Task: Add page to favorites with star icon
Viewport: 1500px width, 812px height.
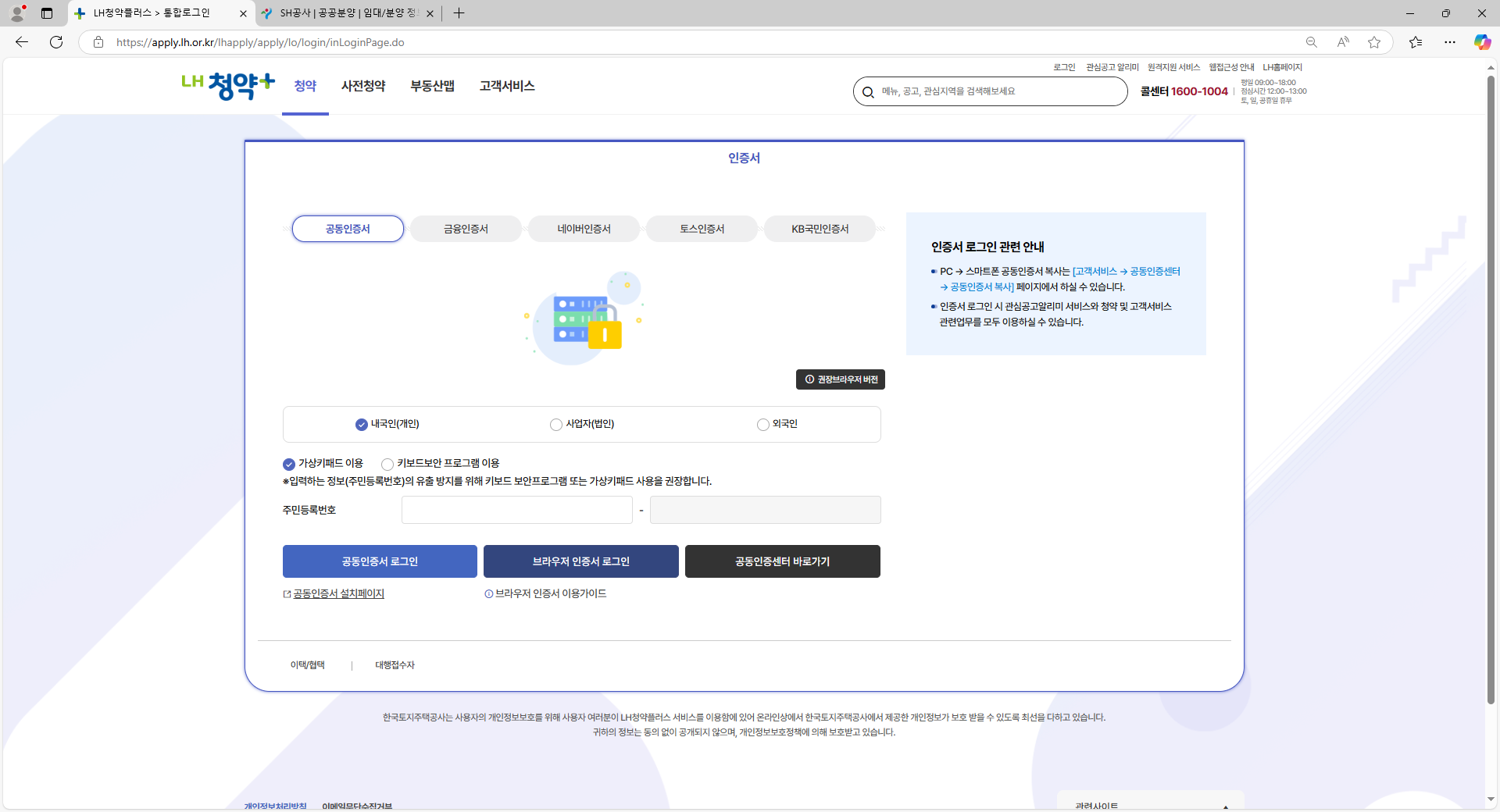Action: [1374, 42]
